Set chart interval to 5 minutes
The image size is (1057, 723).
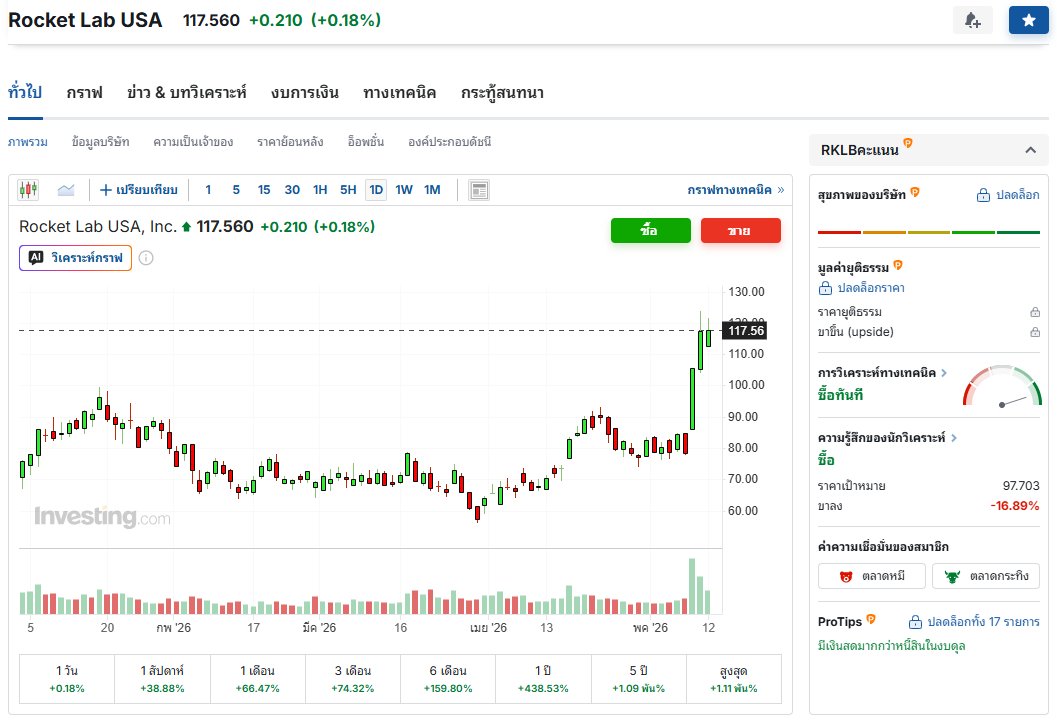pos(236,190)
